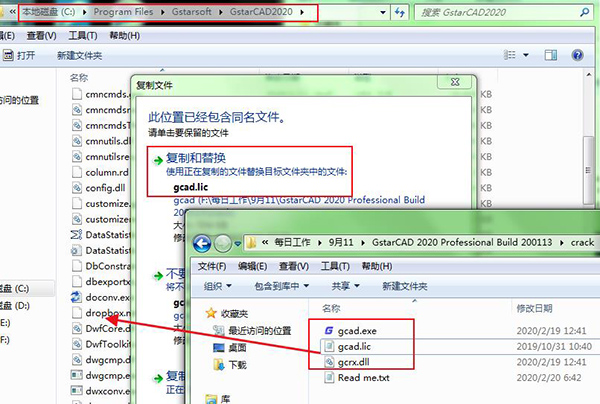This screenshot has width=600, height=404.
Task: Click 新建文件夹 in the back window toolbar
Action: pos(80,55)
